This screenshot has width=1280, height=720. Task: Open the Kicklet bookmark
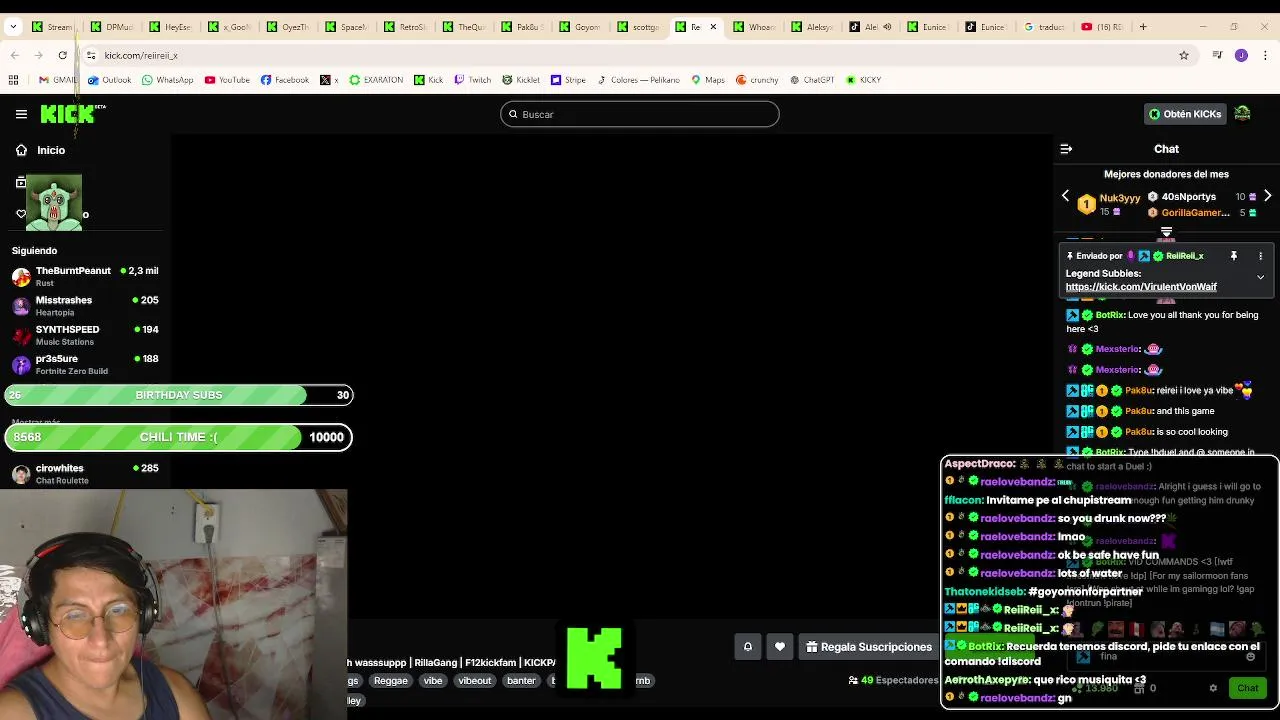[x=521, y=80]
